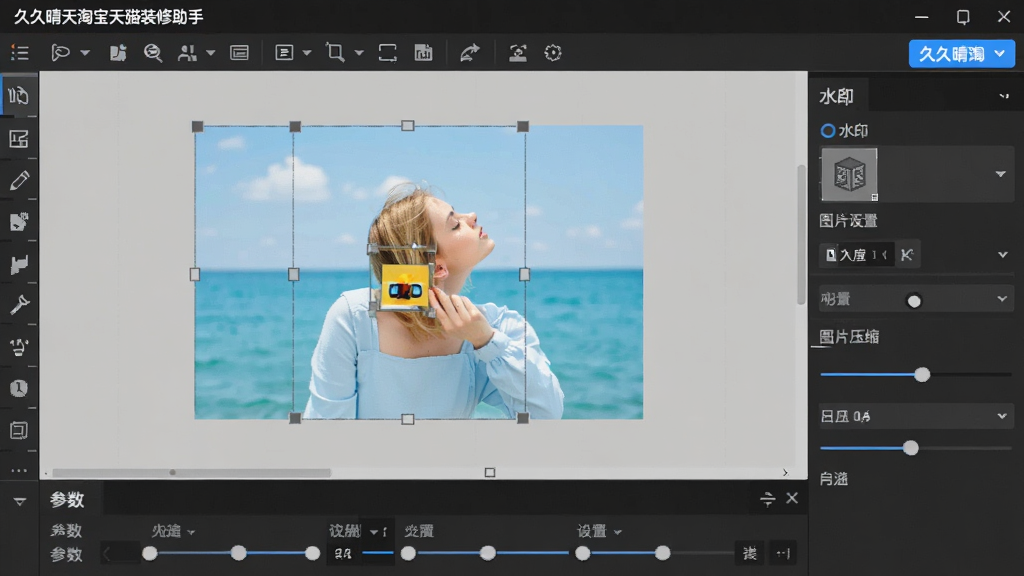Click the middle handle of the first bottom slider
Image resolution: width=1024 pixels, height=576 pixels.
238,554
